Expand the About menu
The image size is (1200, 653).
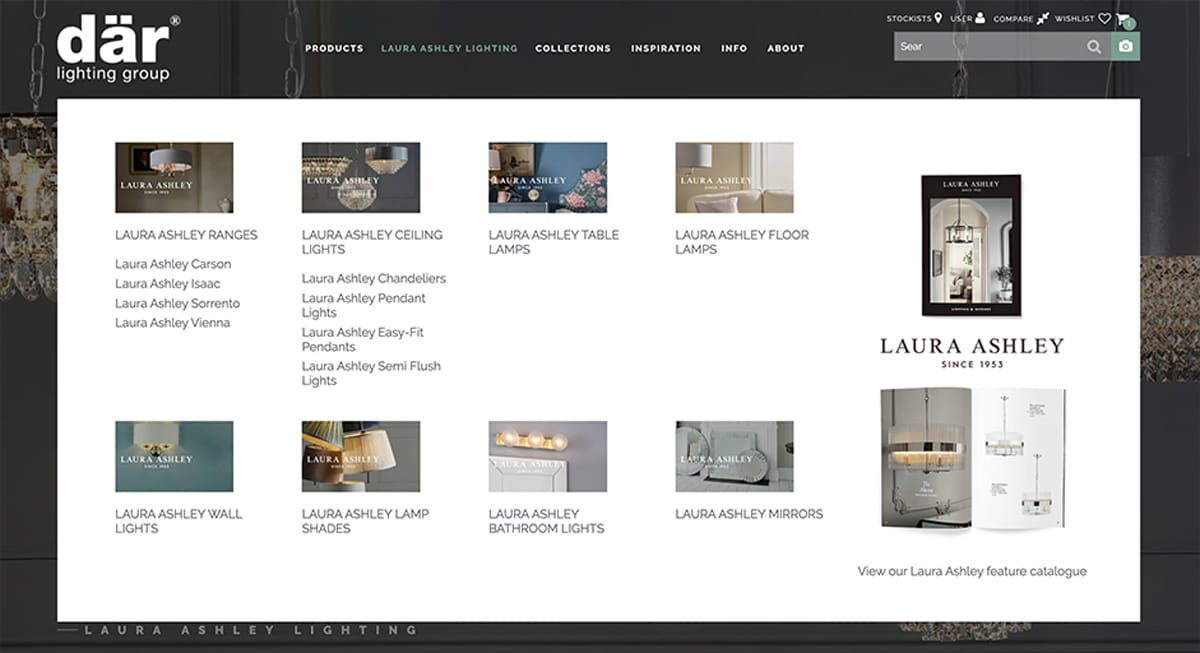tap(785, 48)
